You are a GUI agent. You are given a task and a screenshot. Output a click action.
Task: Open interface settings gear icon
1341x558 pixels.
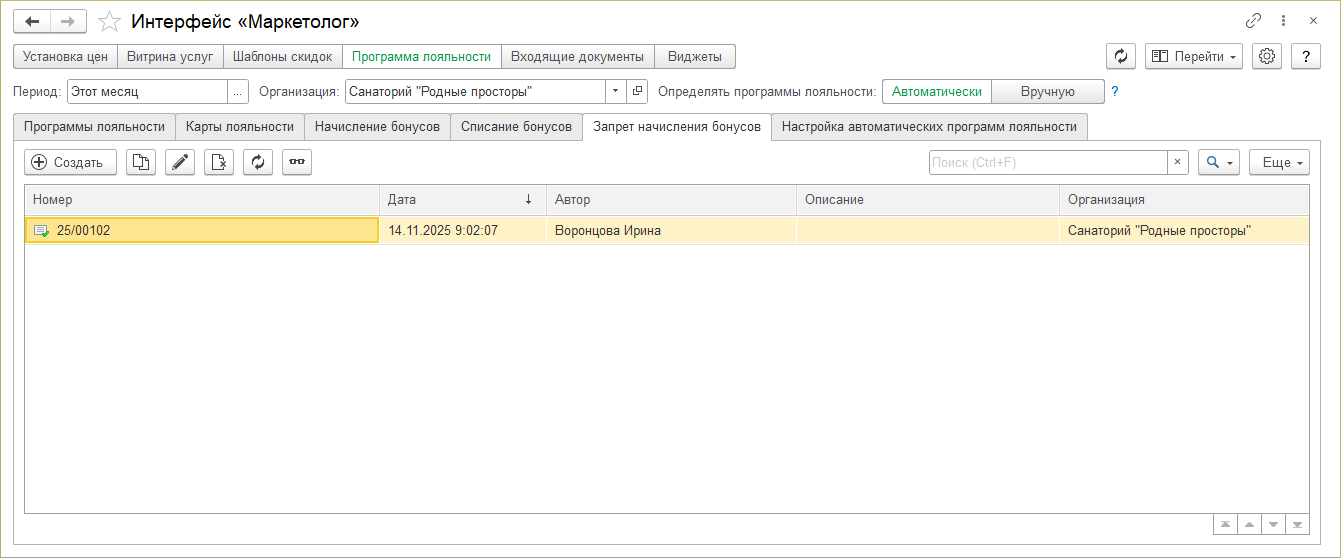tap(1267, 57)
